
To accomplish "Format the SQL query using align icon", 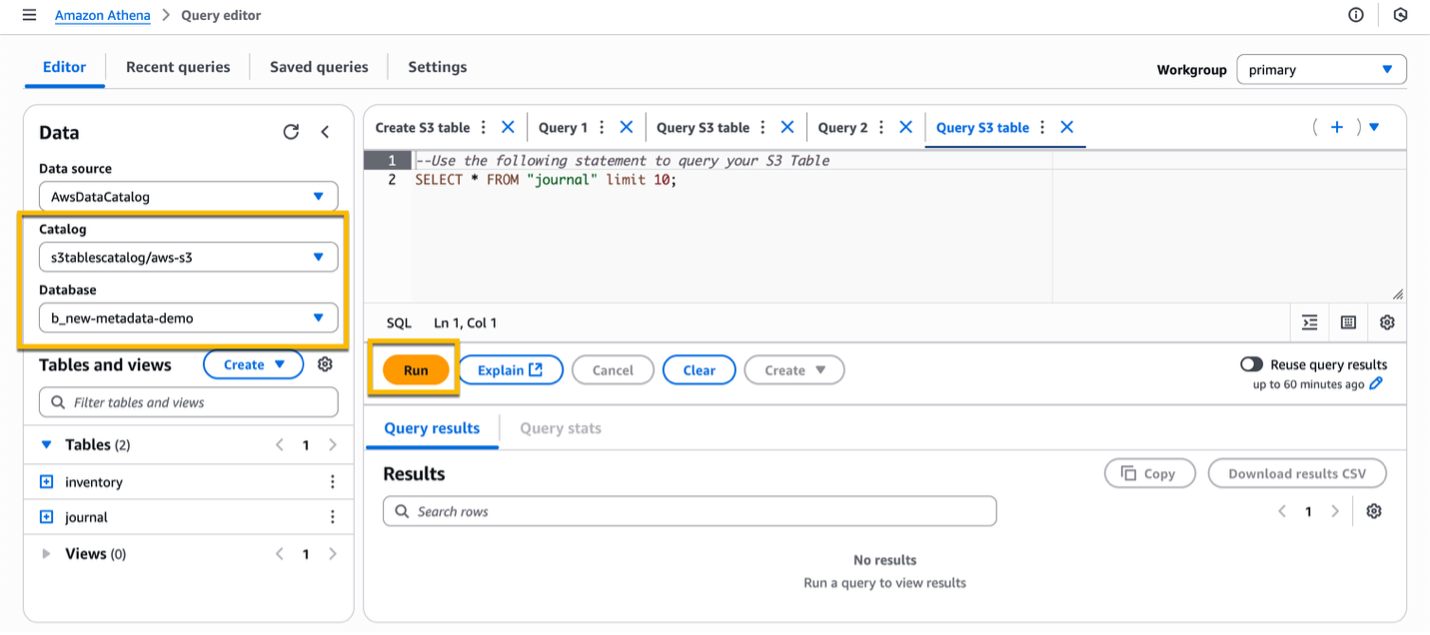I will [x=1309, y=322].
